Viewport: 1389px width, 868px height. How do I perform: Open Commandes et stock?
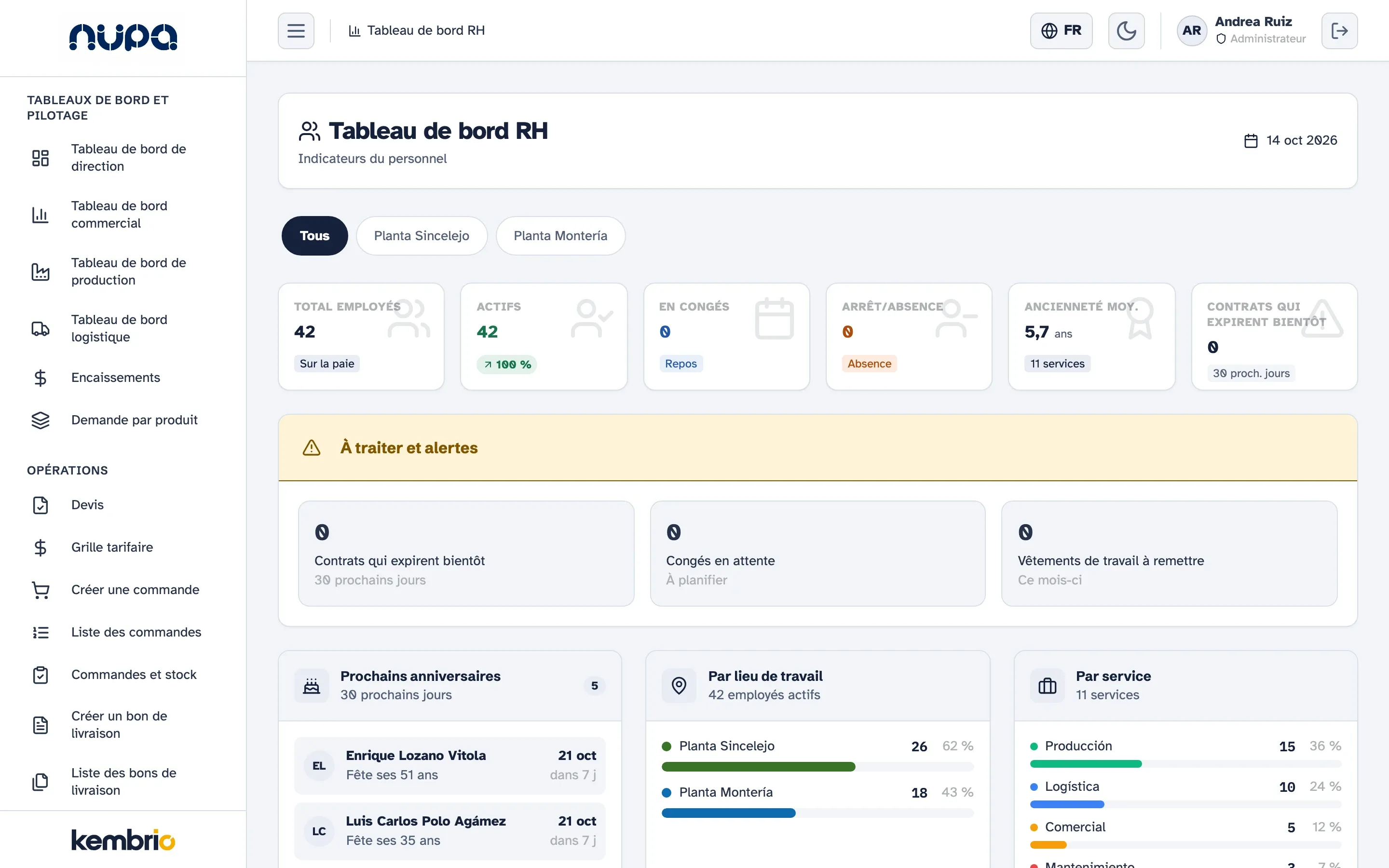coord(123,675)
